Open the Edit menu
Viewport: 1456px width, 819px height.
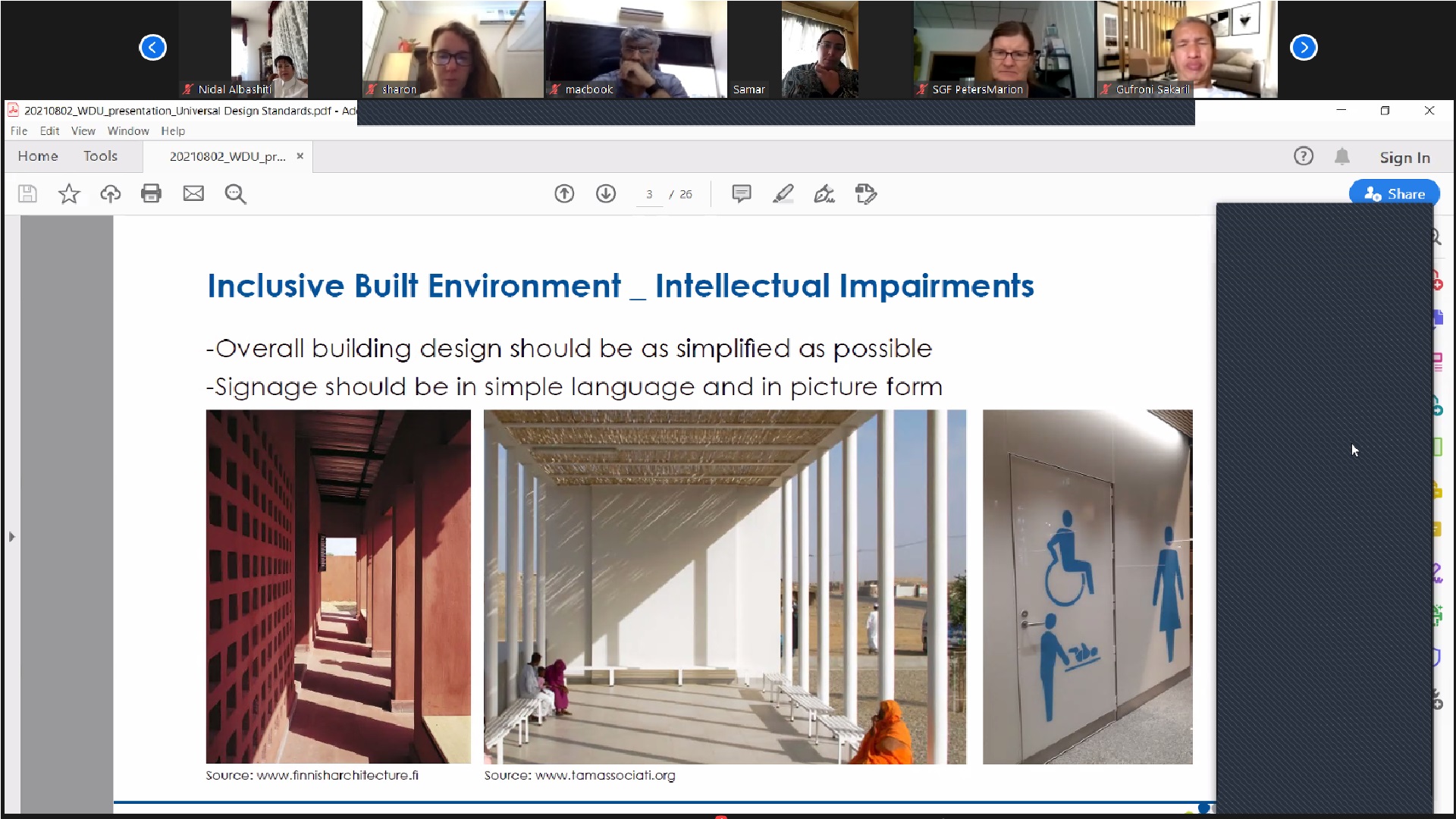click(49, 131)
